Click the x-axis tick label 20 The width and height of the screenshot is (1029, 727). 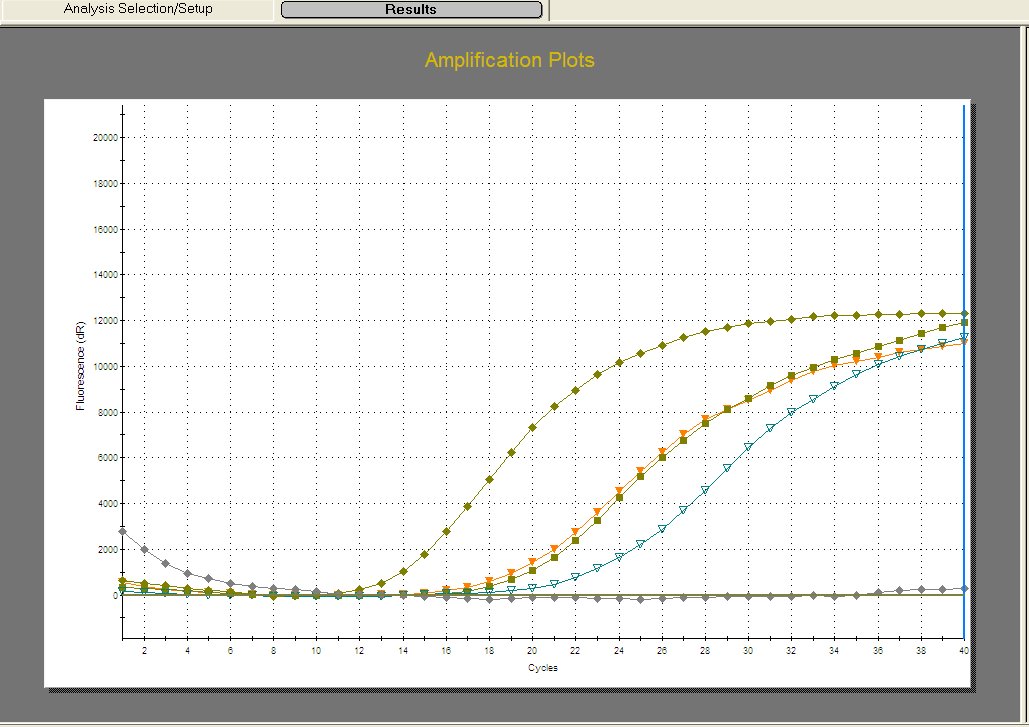pos(532,649)
